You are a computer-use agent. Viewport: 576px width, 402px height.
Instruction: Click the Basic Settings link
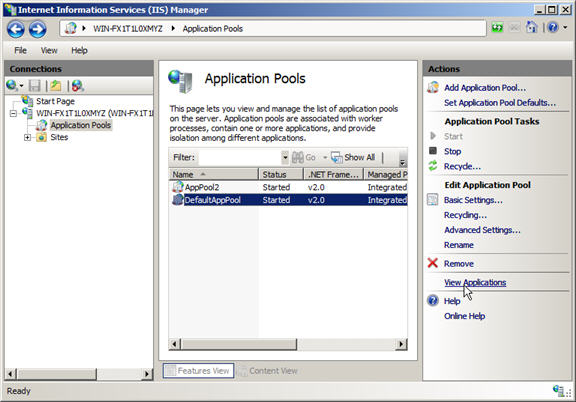473,200
